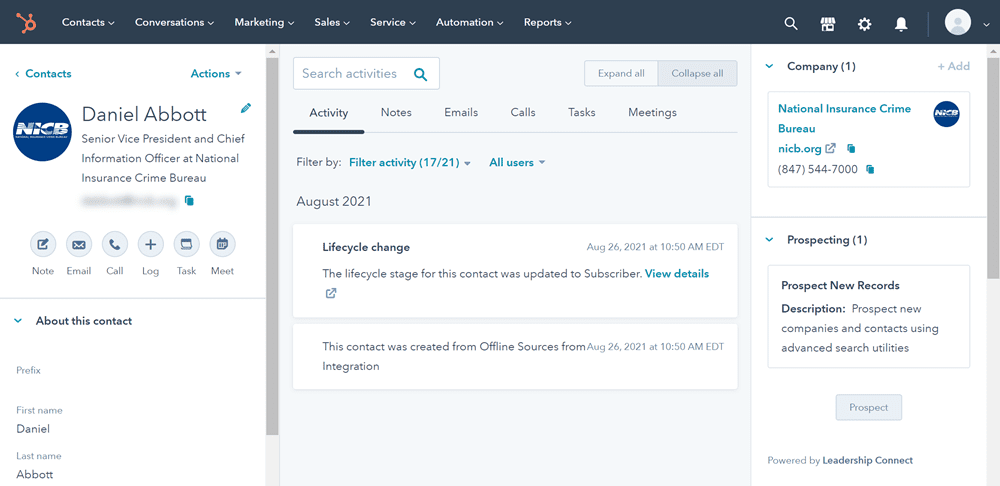Collapse the About this contact section
1000x486 pixels.
(18, 321)
